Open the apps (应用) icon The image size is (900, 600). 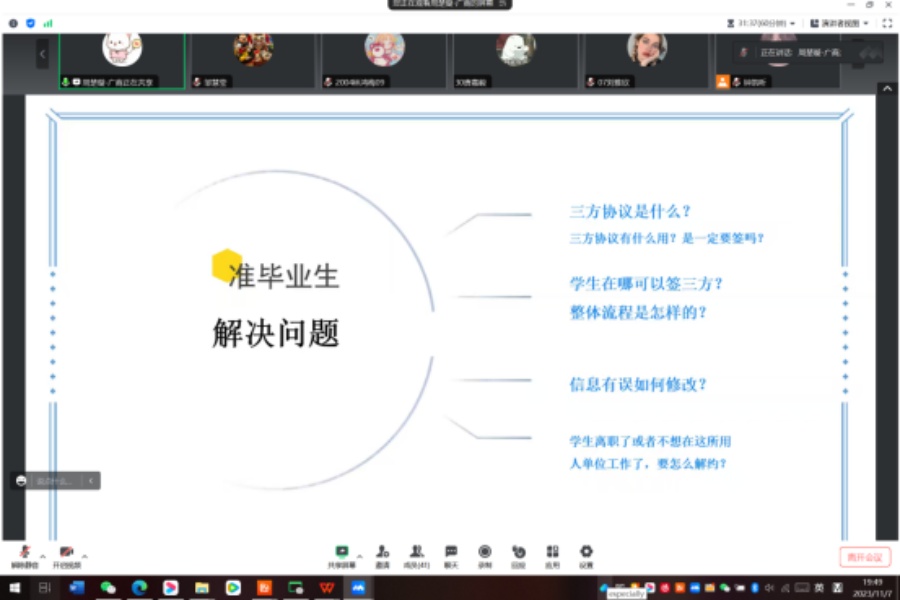[x=552, y=551]
